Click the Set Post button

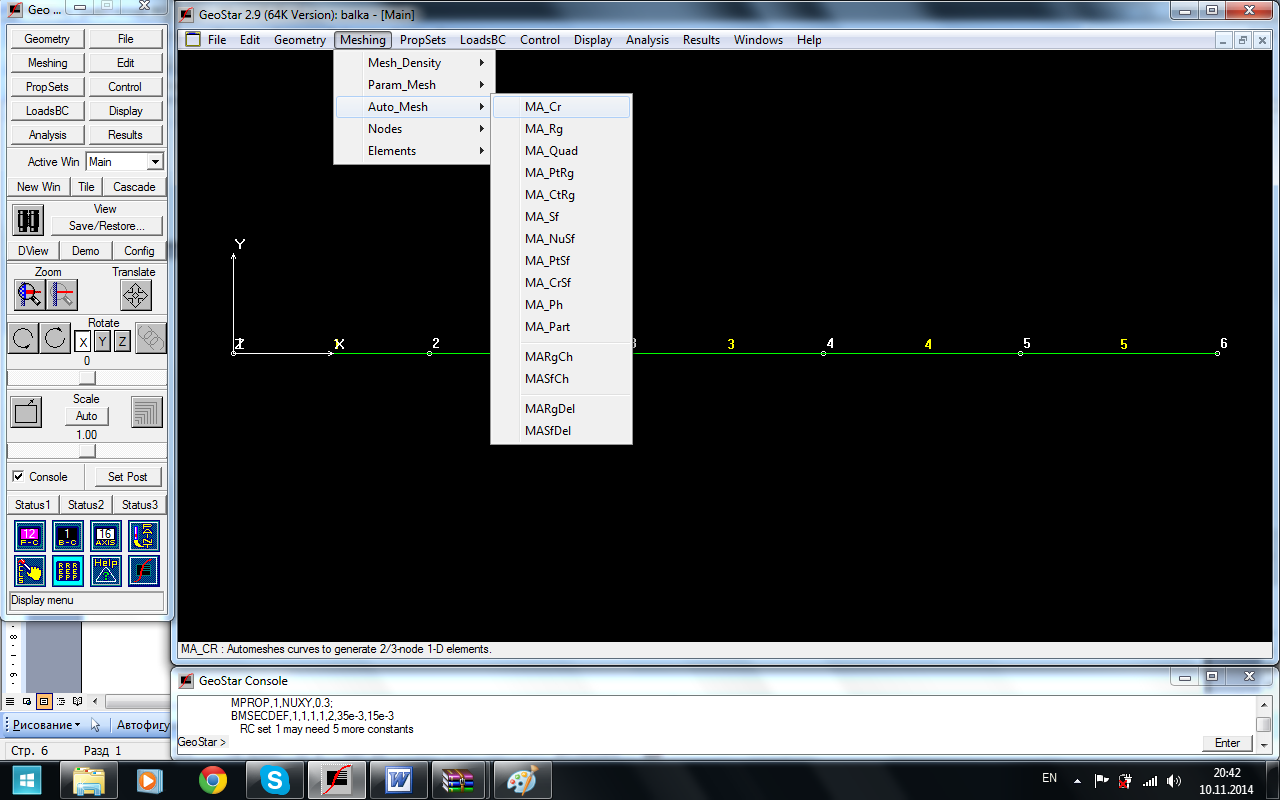(127, 477)
